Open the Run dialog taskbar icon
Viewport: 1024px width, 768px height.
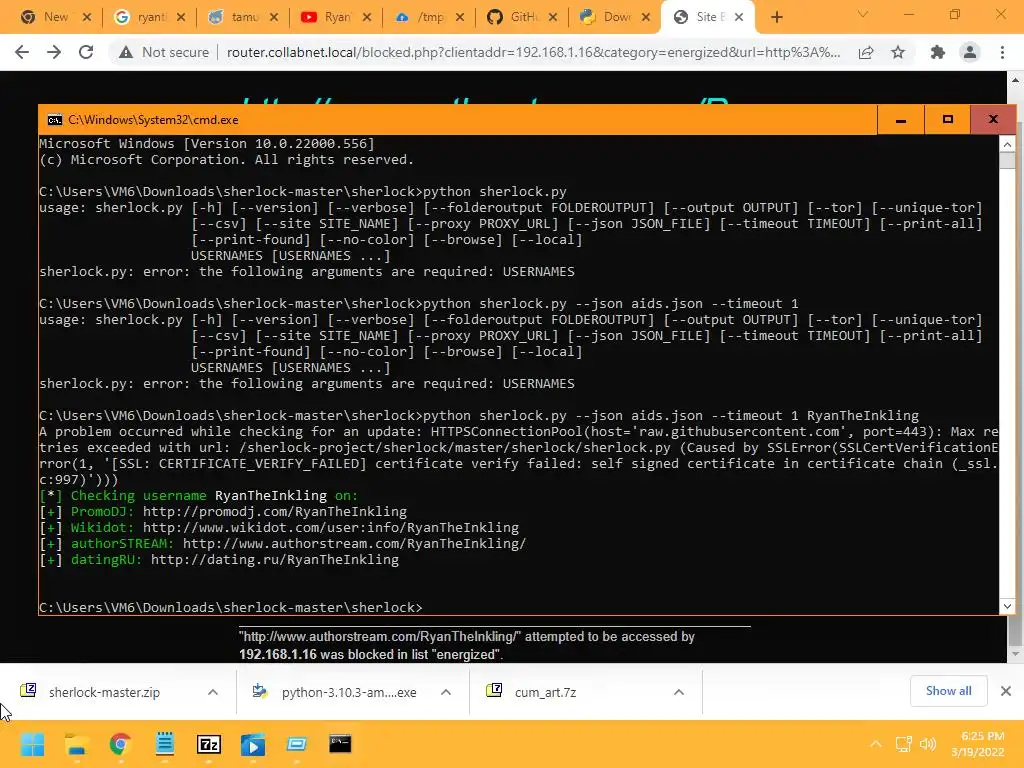[x=296, y=744]
